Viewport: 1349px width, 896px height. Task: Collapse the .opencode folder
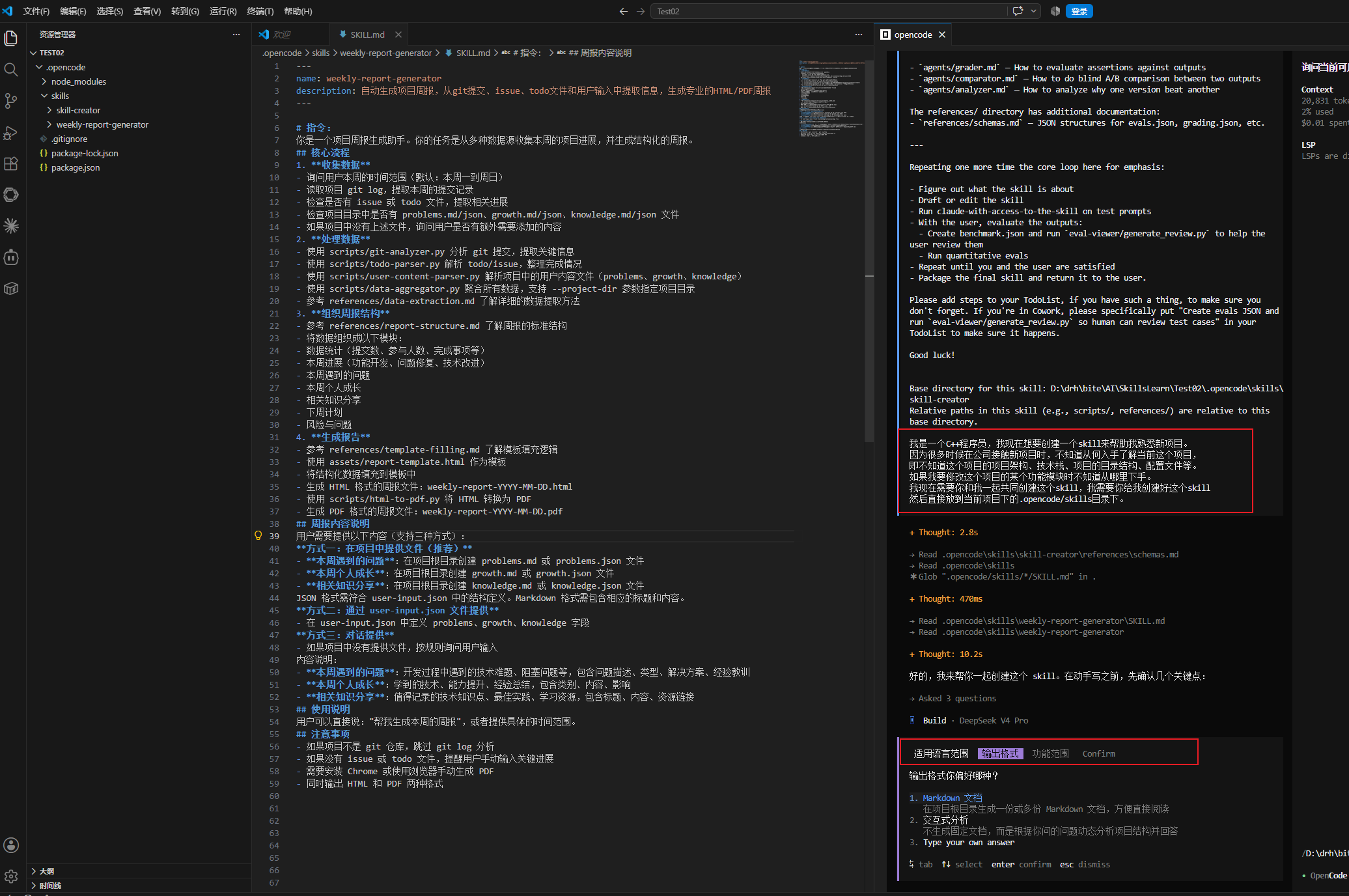pyautogui.click(x=40, y=67)
